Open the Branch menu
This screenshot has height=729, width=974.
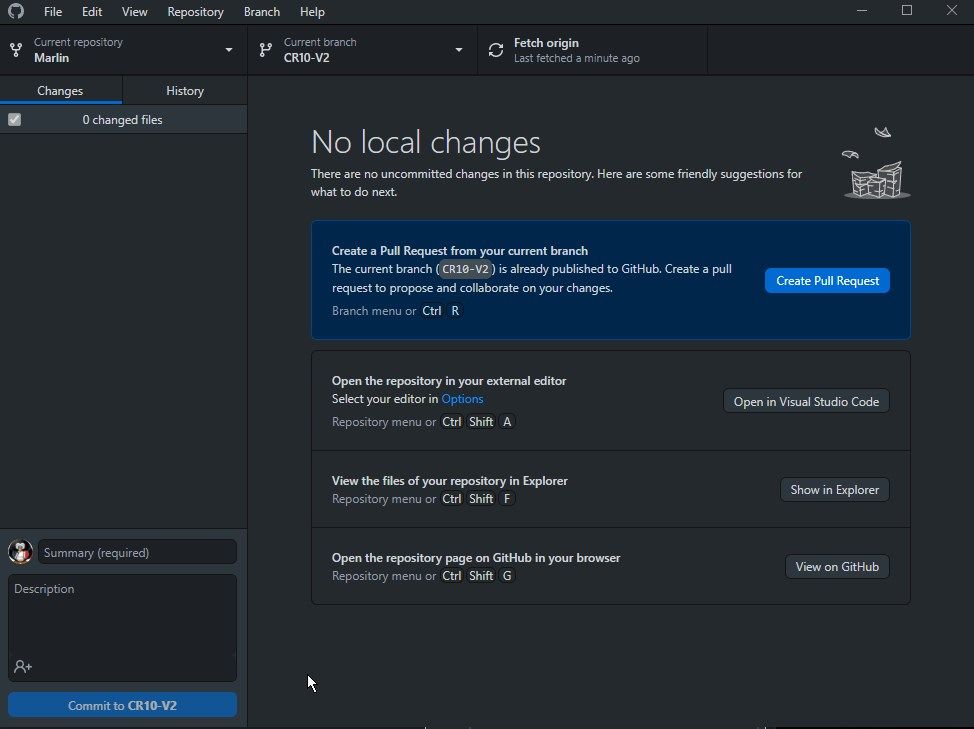(261, 11)
